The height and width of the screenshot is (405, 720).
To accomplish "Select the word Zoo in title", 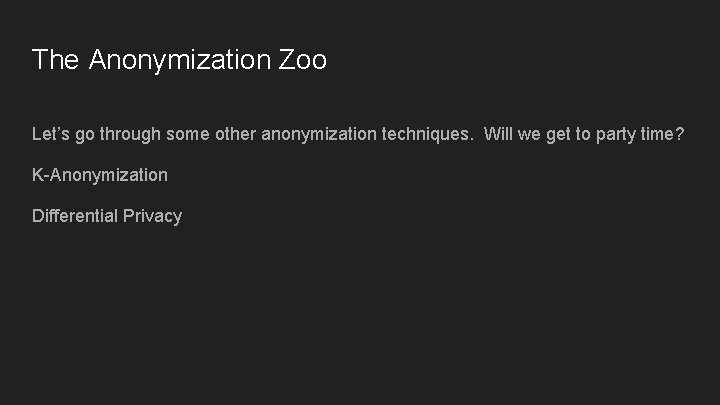I will click(303, 60).
